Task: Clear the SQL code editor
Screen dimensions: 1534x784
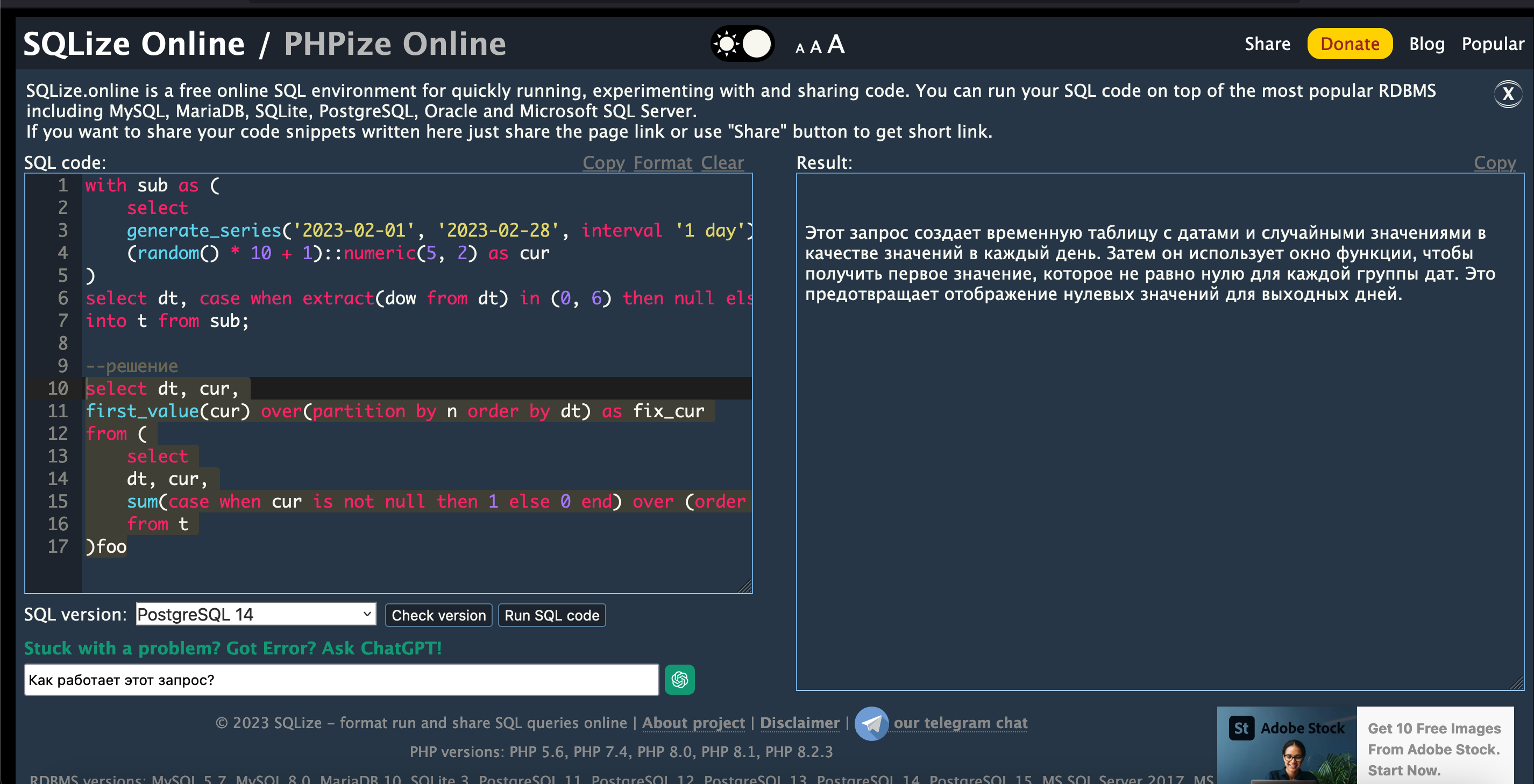Action: [x=722, y=162]
